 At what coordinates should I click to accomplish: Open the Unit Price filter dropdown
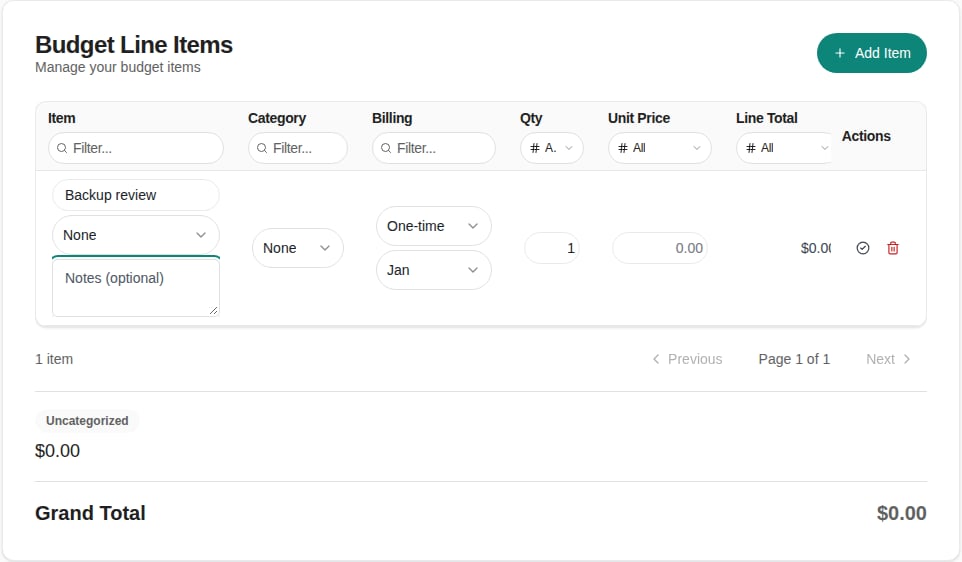pos(660,148)
